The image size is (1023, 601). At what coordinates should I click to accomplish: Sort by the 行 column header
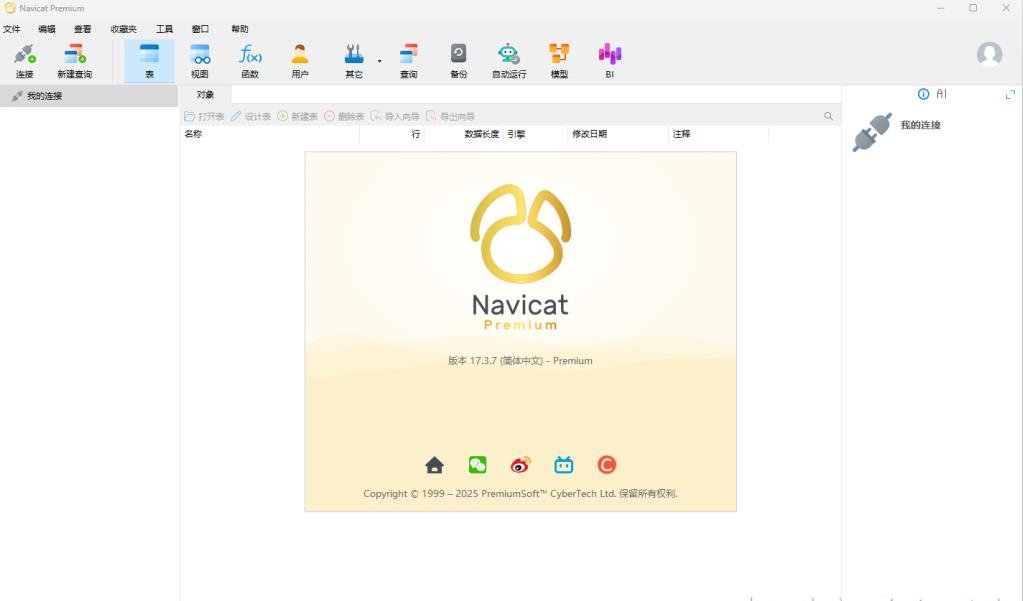pos(392,134)
